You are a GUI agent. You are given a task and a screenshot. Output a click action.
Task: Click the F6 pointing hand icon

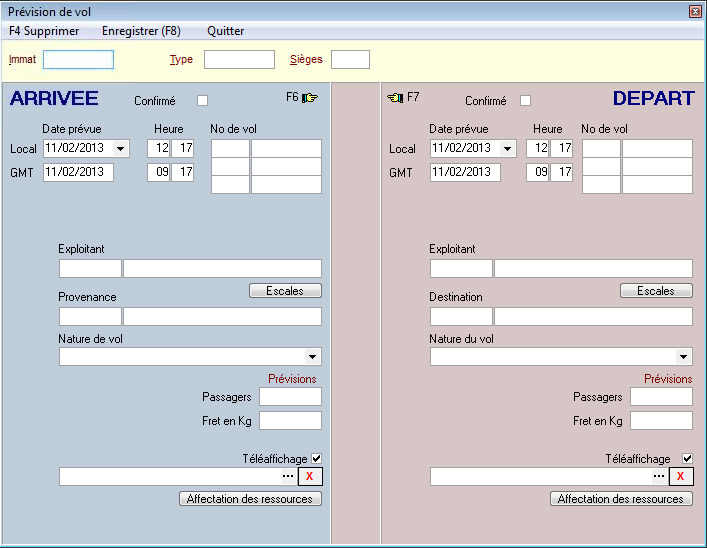(x=310, y=98)
